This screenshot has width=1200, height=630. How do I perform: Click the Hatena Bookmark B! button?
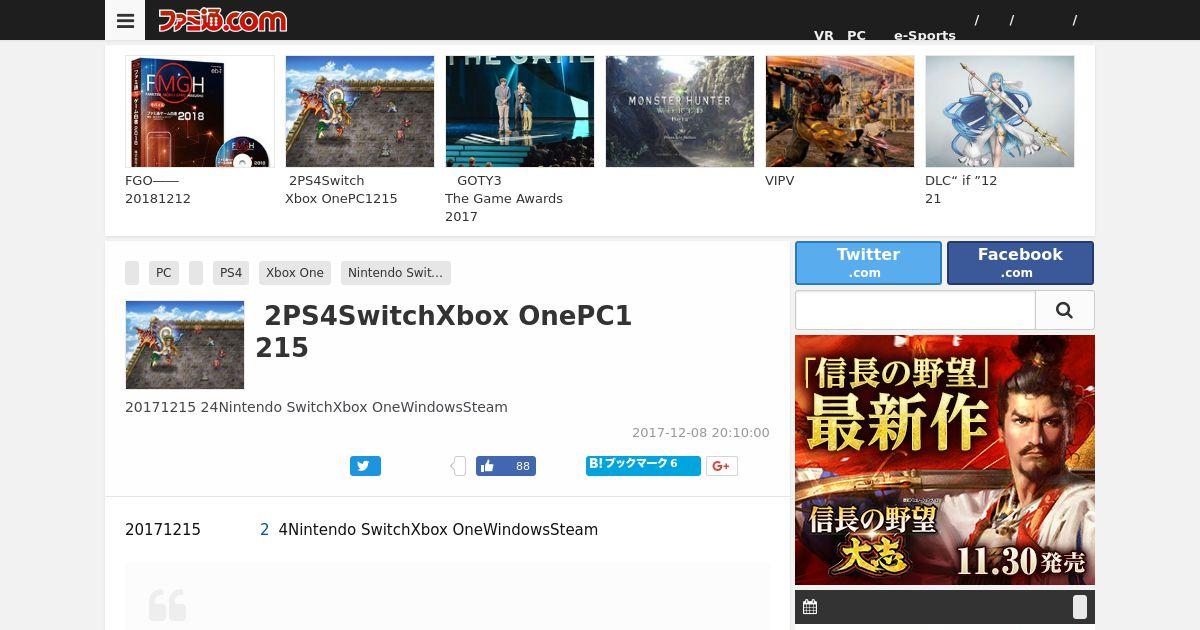[x=643, y=465]
